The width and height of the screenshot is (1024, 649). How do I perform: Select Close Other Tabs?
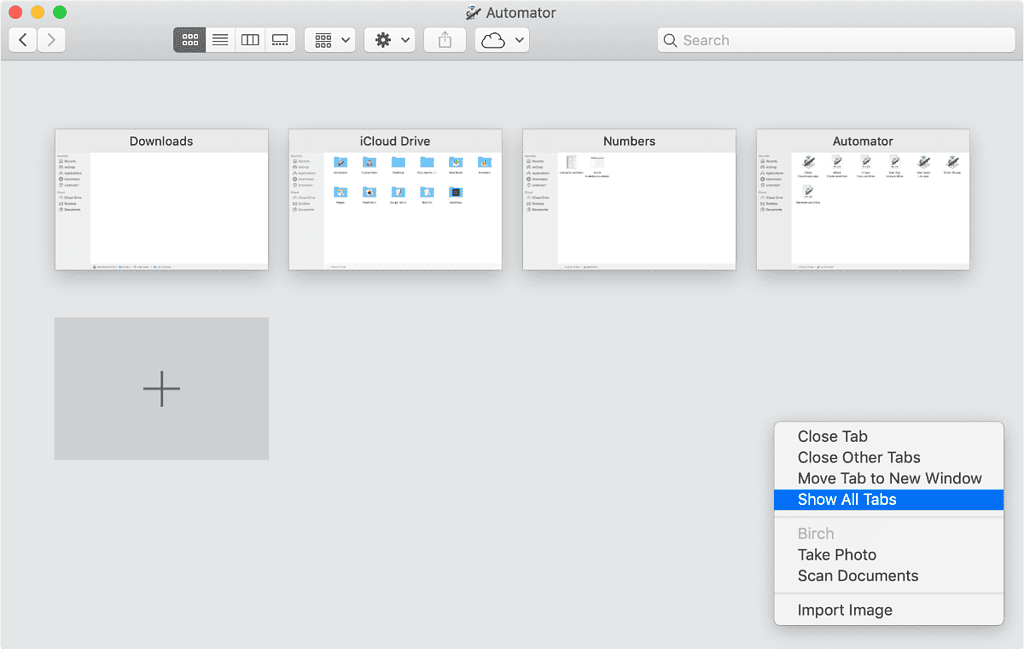coord(860,457)
